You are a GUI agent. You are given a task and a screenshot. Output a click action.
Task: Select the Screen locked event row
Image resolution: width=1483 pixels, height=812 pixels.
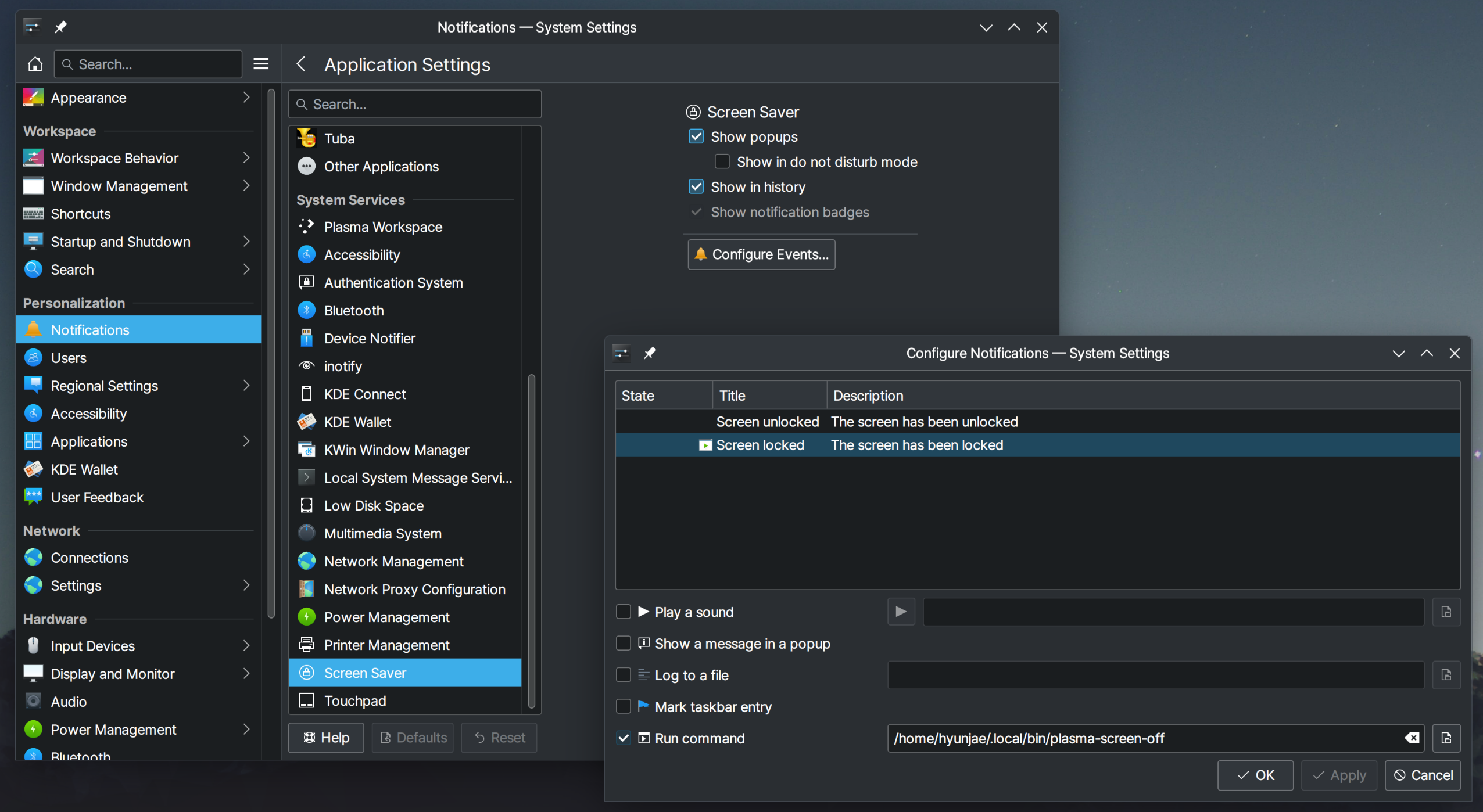(1038, 445)
